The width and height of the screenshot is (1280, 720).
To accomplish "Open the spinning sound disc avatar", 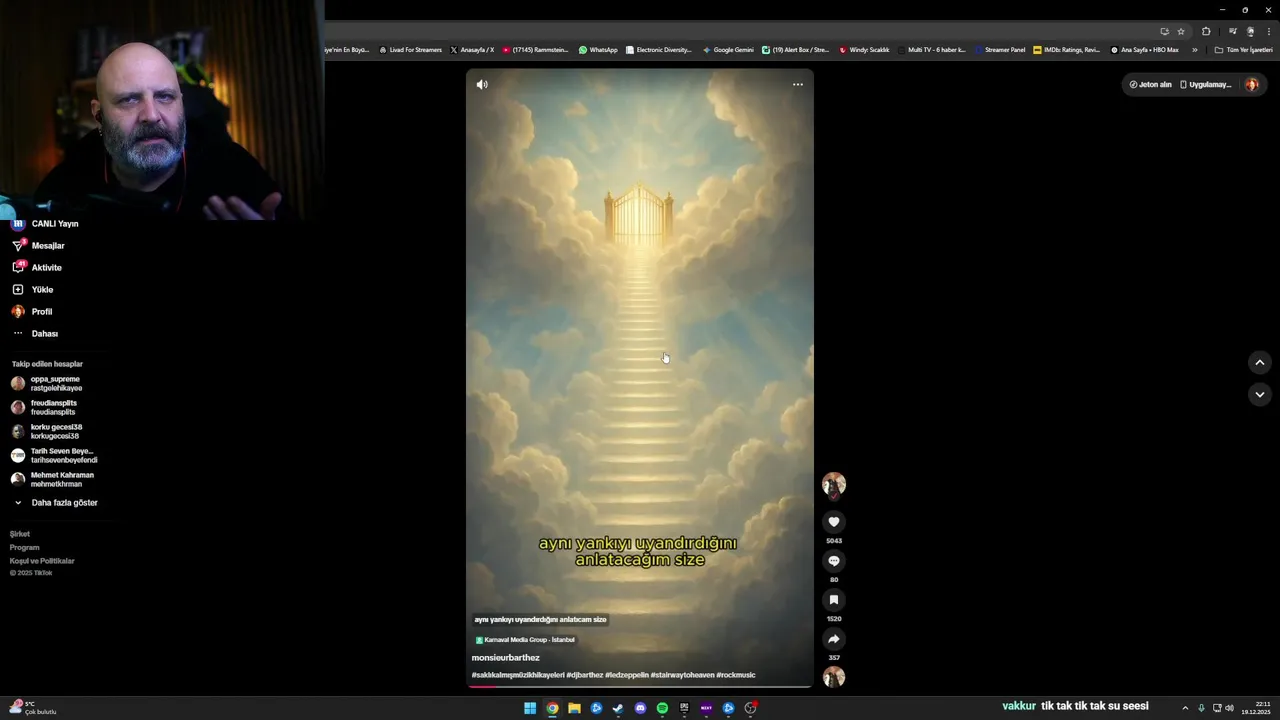I will pyautogui.click(x=834, y=677).
